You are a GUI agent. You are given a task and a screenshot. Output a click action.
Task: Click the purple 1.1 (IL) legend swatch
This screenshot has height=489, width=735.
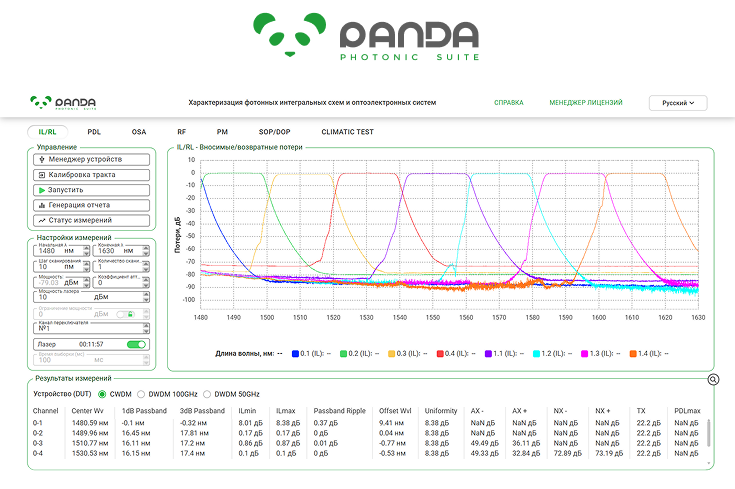(488, 354)
